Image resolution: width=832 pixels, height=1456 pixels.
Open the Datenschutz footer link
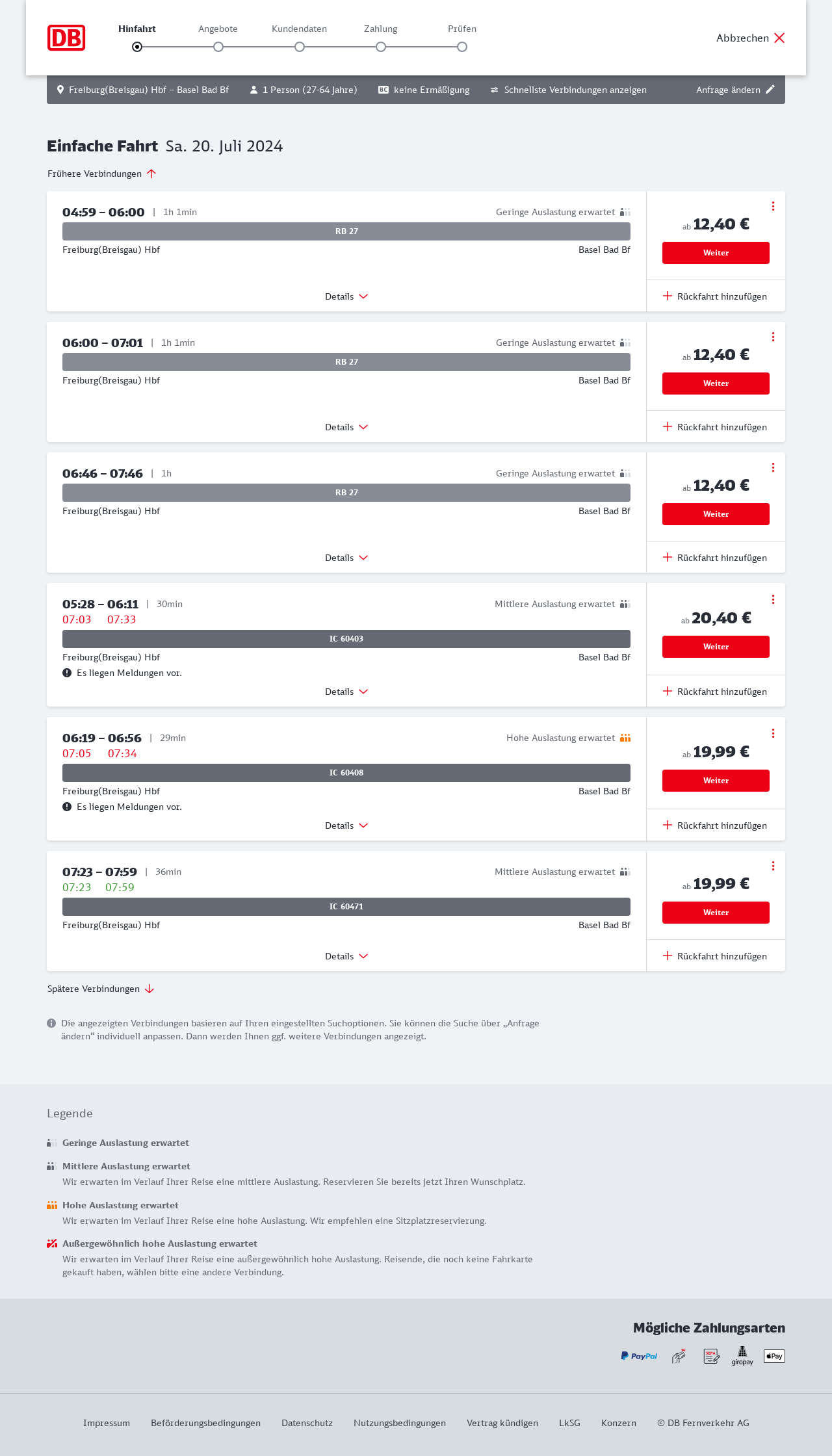coord(307,1423)
